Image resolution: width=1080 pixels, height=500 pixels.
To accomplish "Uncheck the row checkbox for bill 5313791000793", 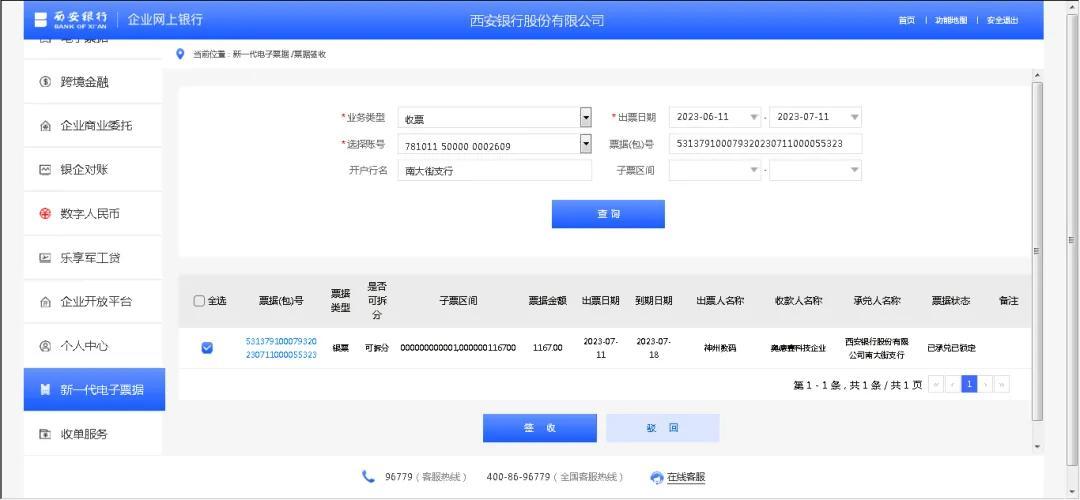I will [207, 348].
